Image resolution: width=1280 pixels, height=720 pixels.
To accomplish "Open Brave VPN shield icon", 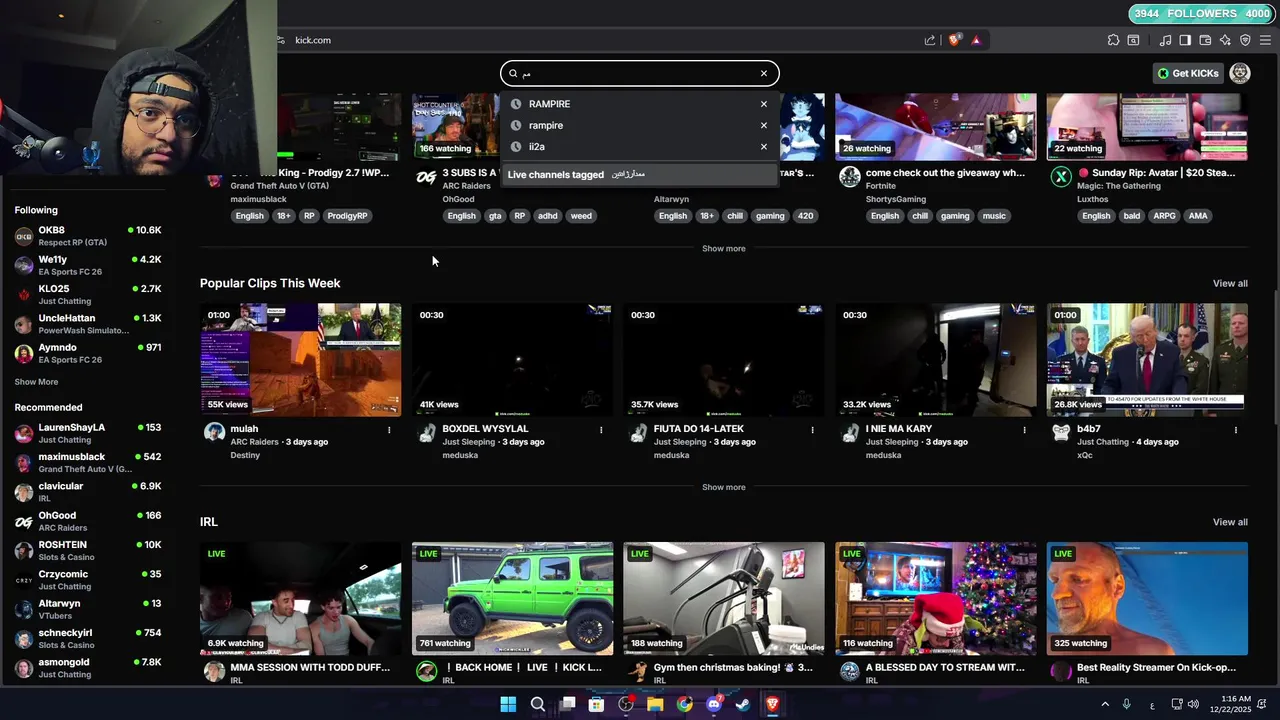I will [x=1245, y=40].
